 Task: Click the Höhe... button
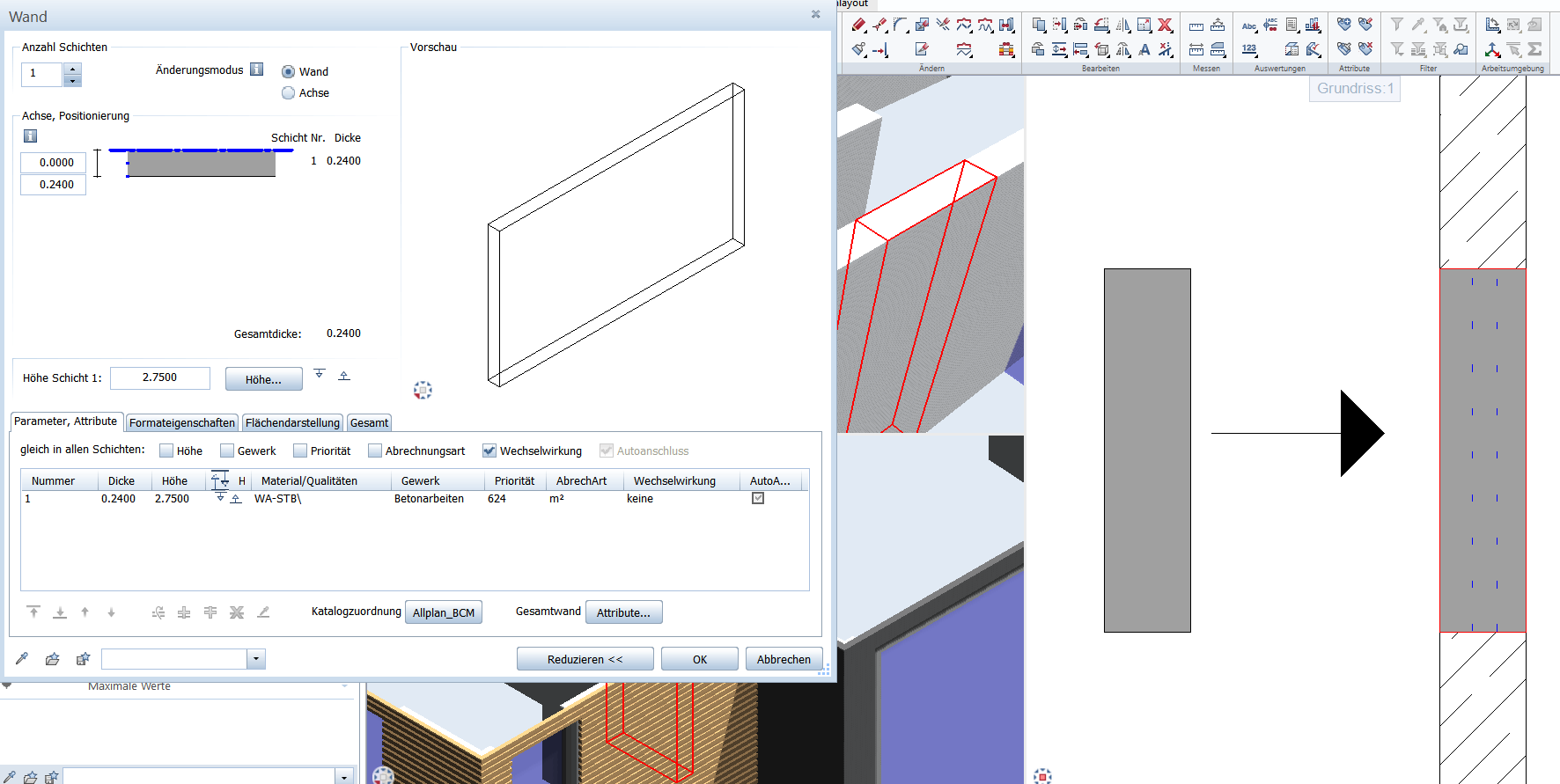point(263,379)
